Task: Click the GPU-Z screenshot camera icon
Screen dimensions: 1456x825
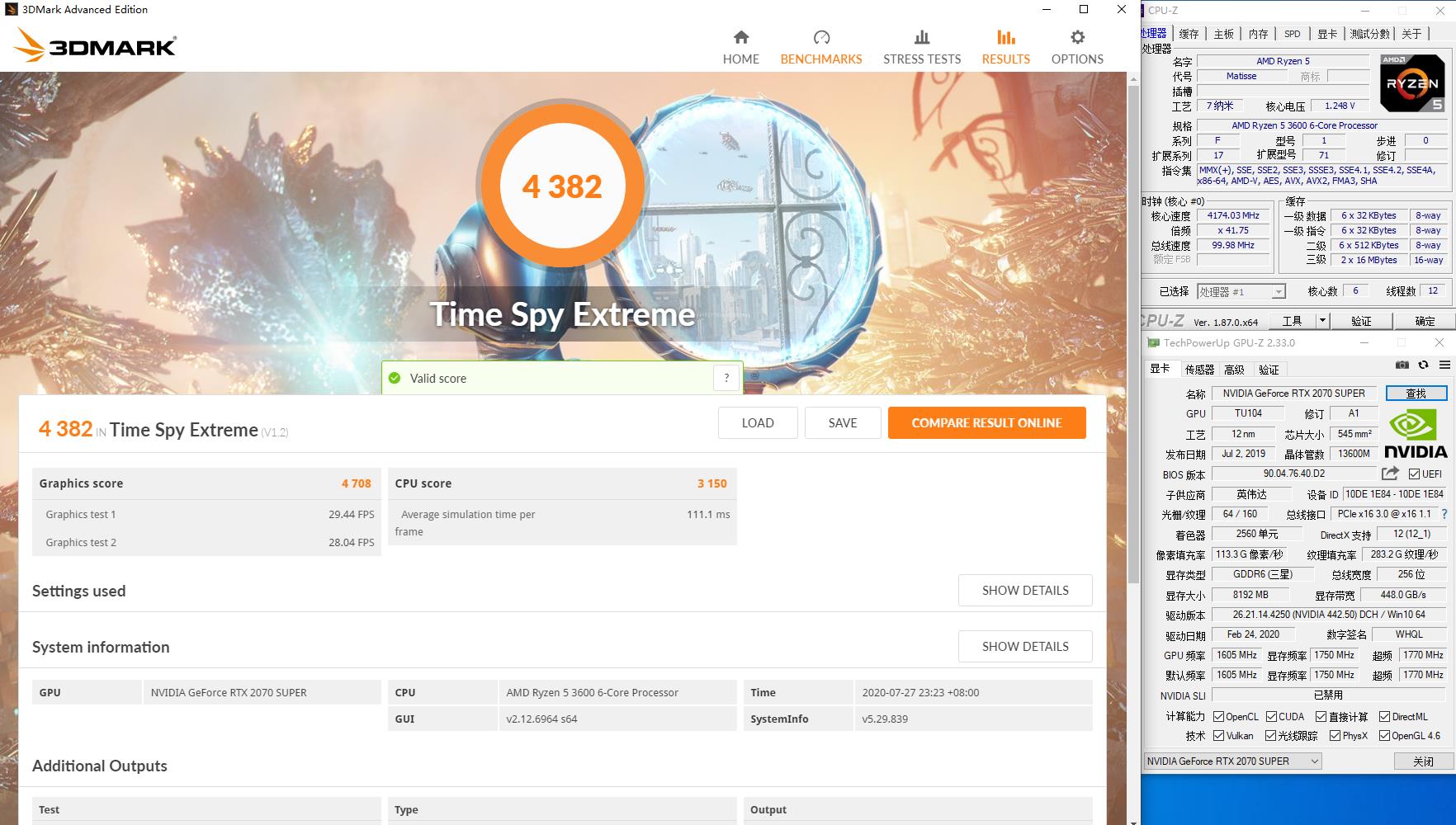Action: coord(1402,365)
